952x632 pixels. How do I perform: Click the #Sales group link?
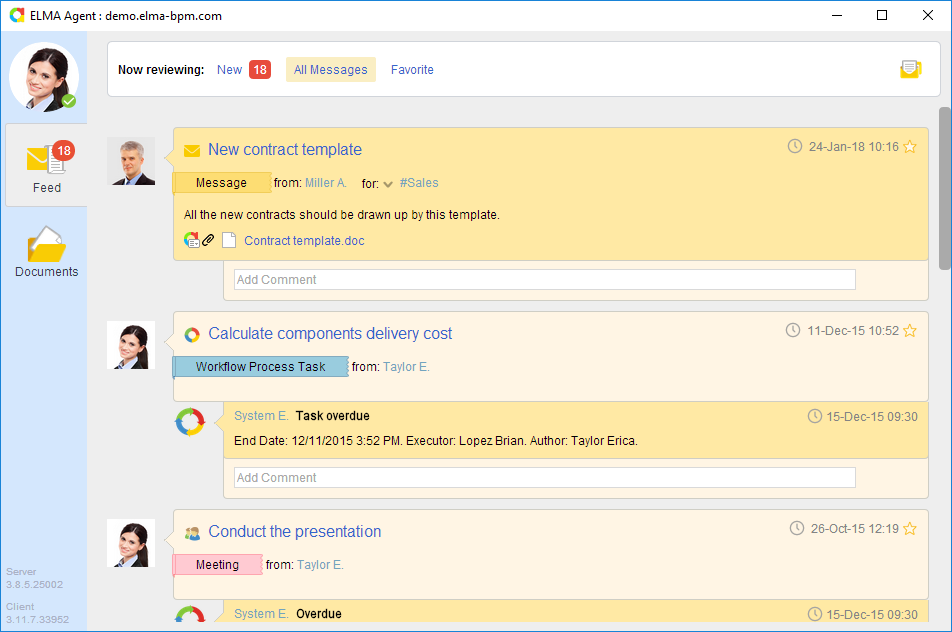[x=418, y=183]
